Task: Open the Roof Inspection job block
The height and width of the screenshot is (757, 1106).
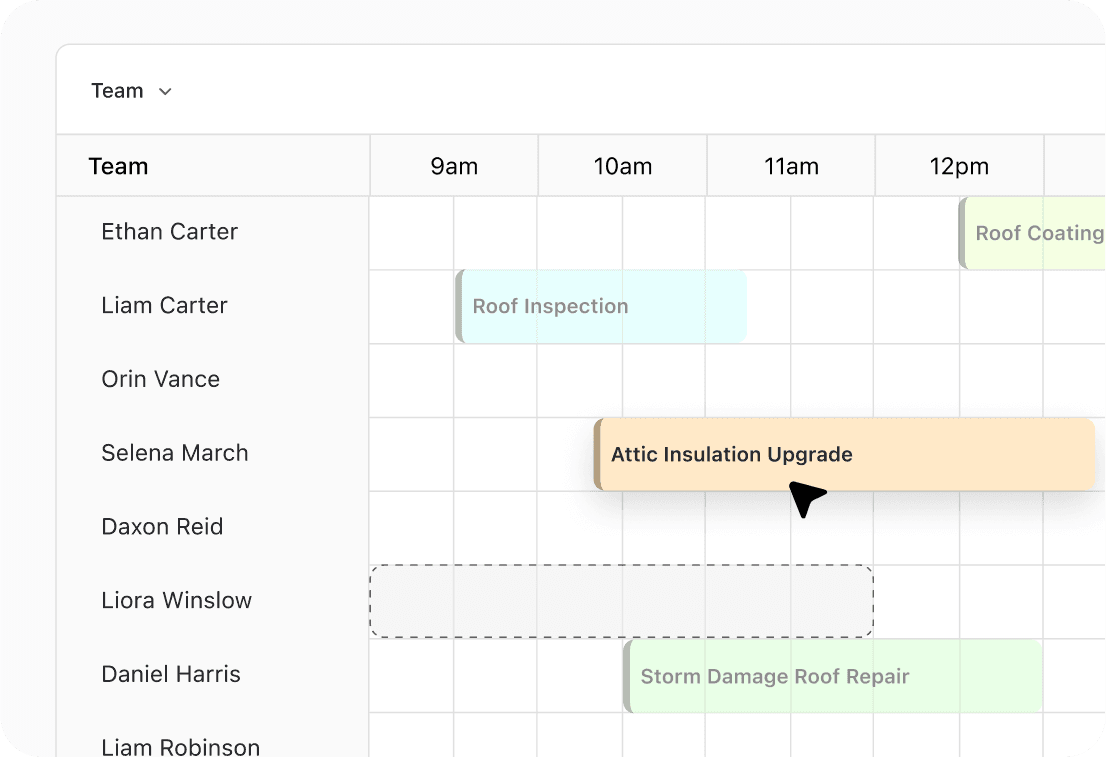Action: [601, 306]
